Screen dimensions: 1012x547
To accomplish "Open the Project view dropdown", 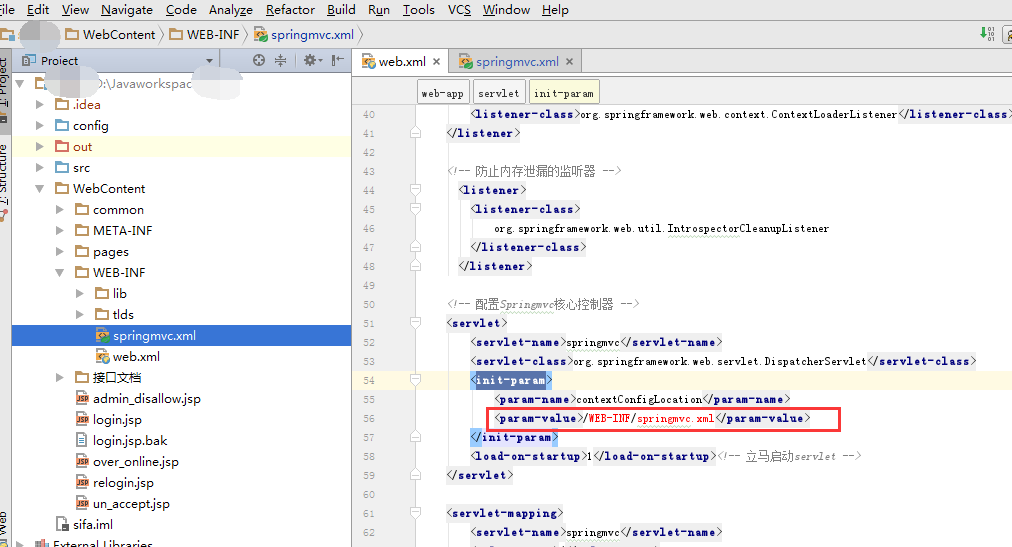I will (x=209, y=61).
